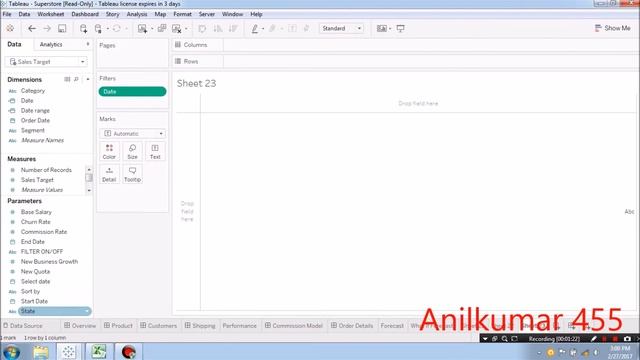This screenshot has width=640, height=360.
Task: Click the Sort Ascending icon
Action: click(x=218, y=28)
